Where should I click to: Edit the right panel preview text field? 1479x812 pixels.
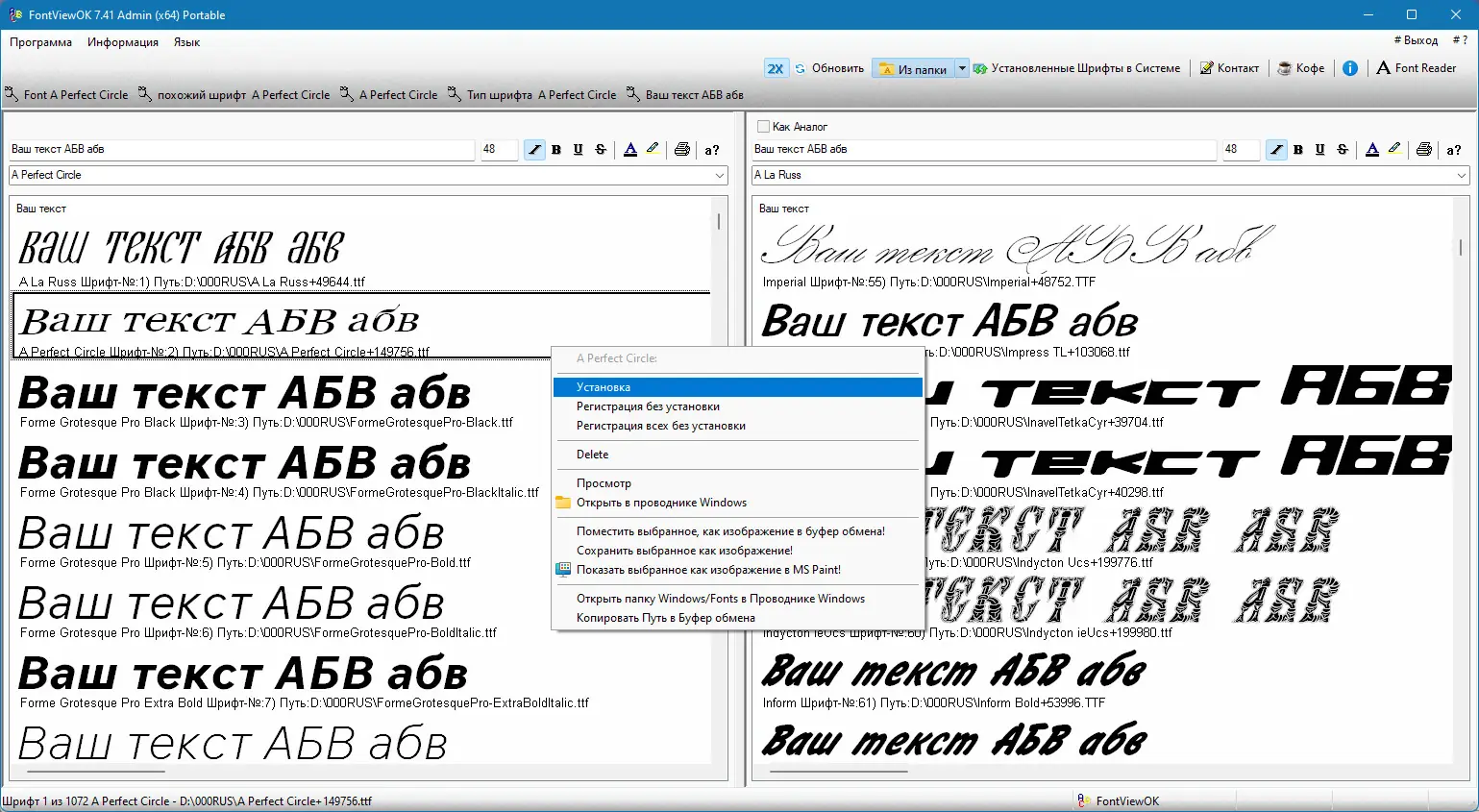tap(984, 150)
